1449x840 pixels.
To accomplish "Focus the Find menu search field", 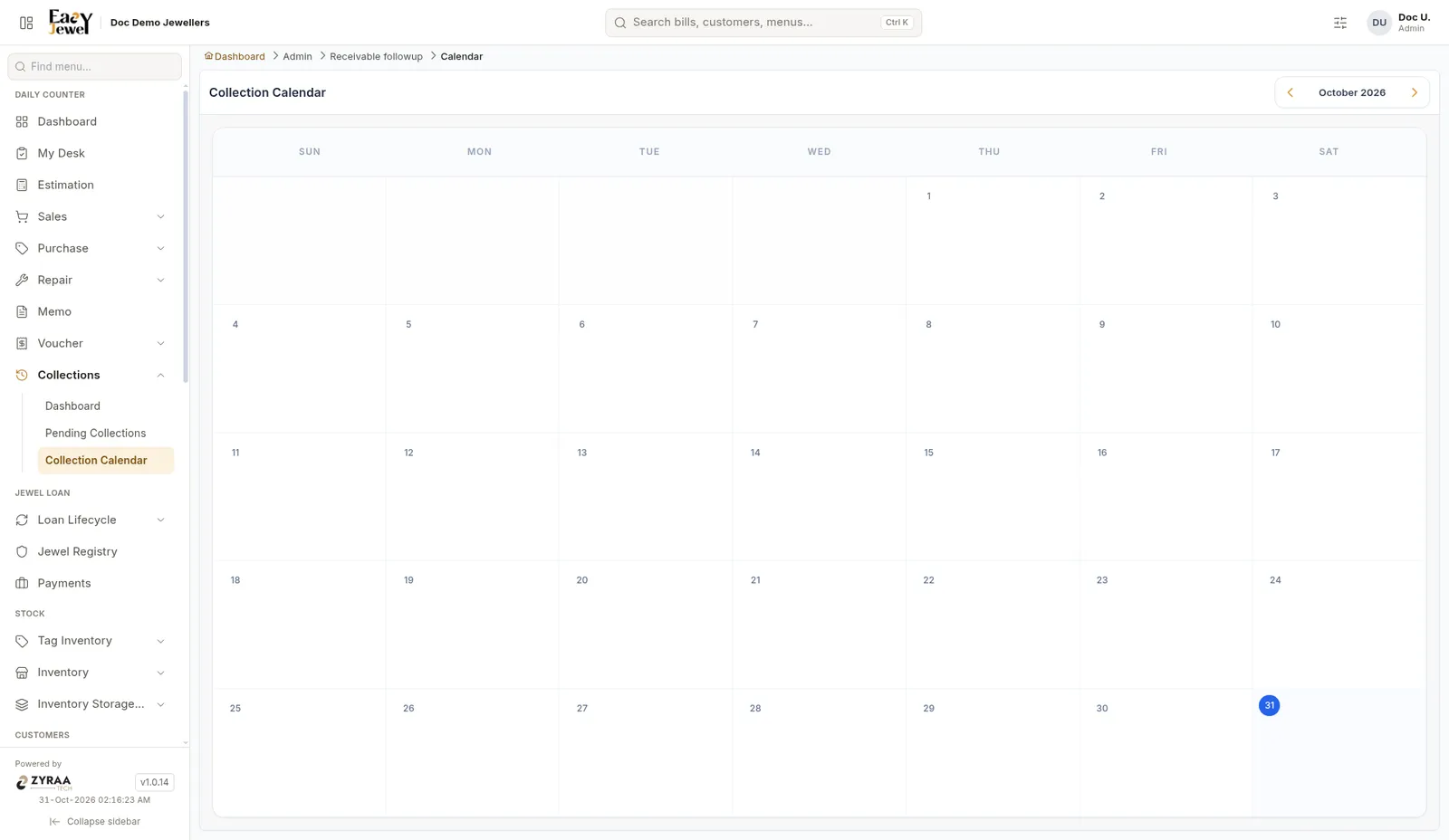I will (94, 66).
